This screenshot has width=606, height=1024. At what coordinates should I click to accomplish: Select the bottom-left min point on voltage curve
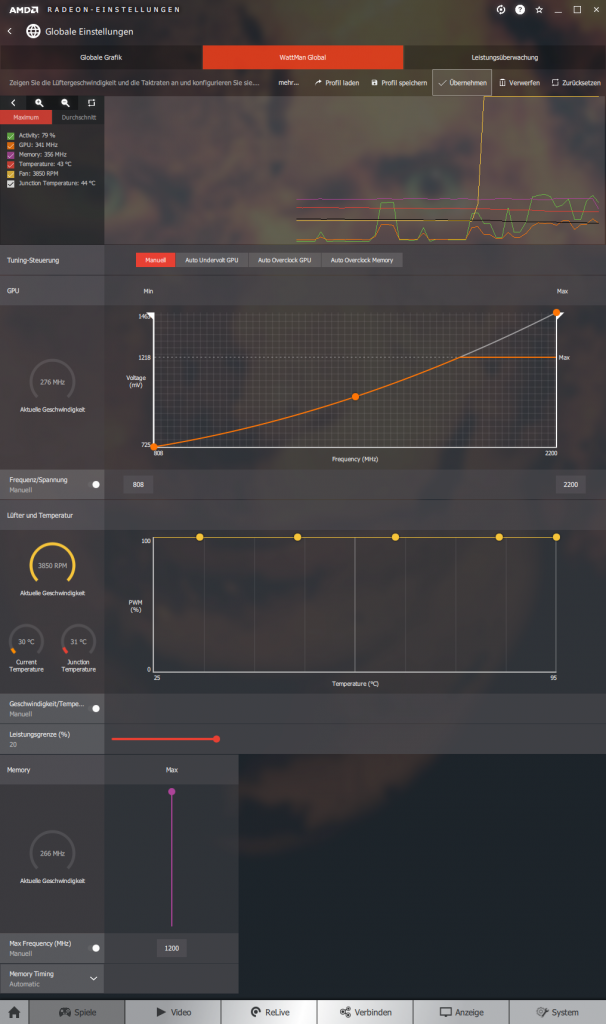pos(154,447)
